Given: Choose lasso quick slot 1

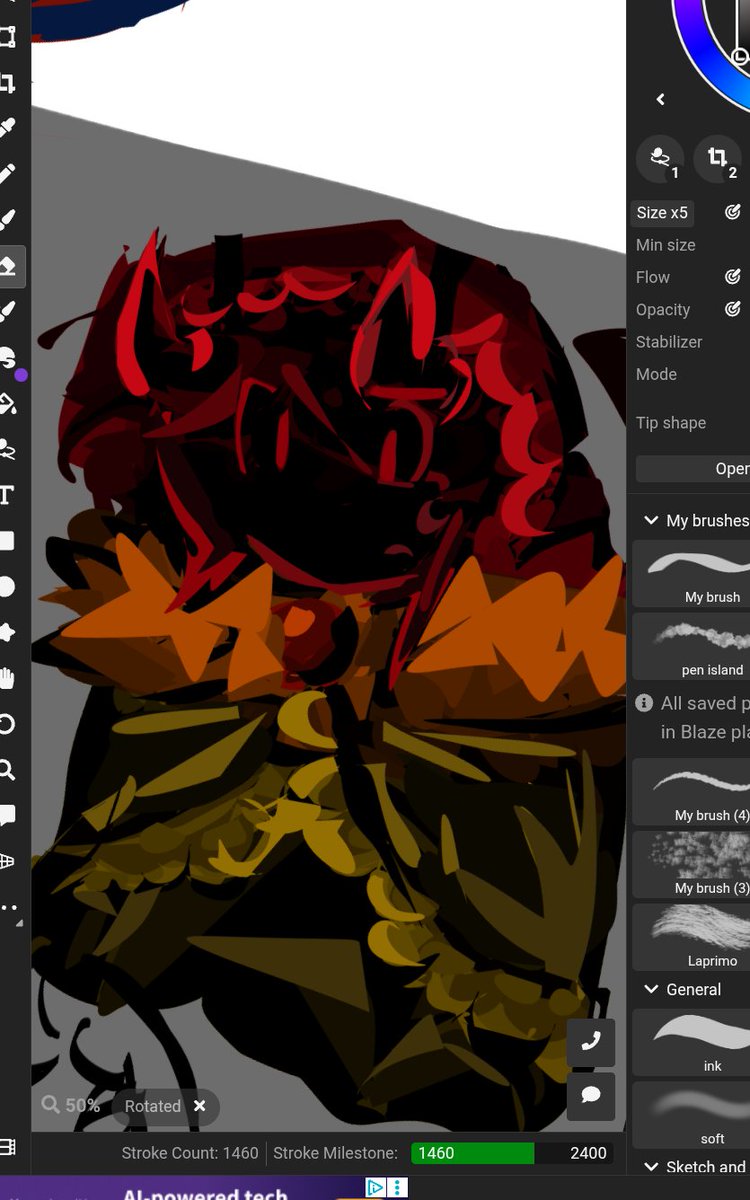Looking at the screenshot, I should tap(660, 159).
